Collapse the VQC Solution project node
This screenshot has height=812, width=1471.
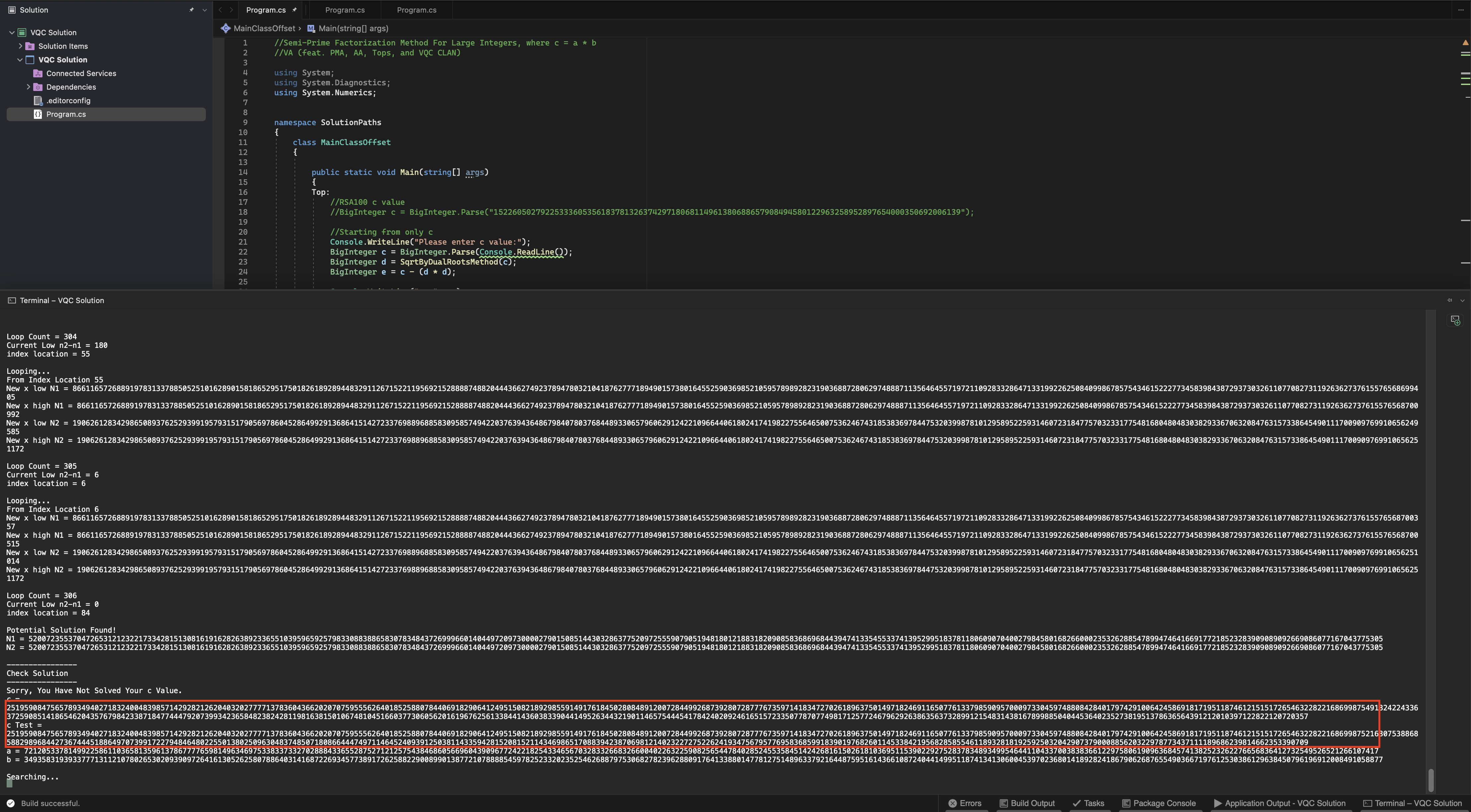click(x=20, y=60)
